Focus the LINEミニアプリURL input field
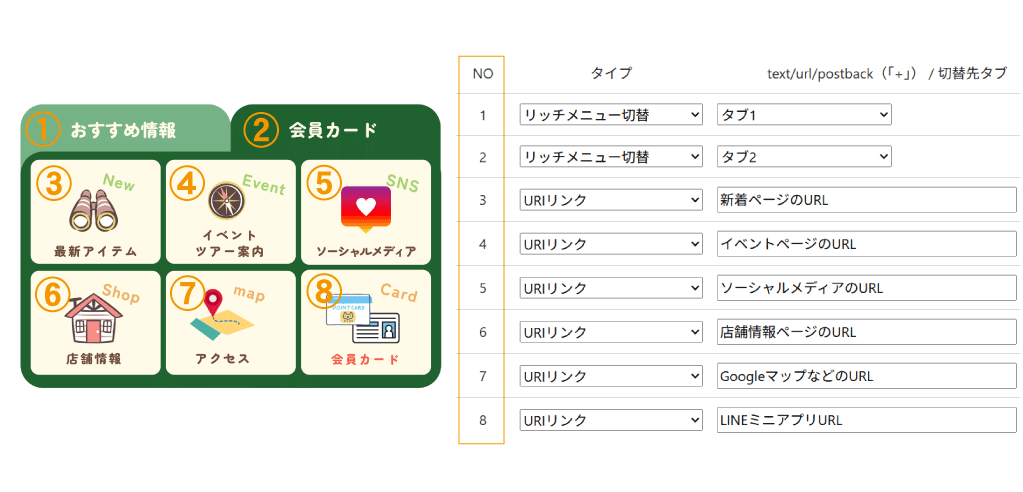The height and width of the screenshot is (492, 1023). 866,420
